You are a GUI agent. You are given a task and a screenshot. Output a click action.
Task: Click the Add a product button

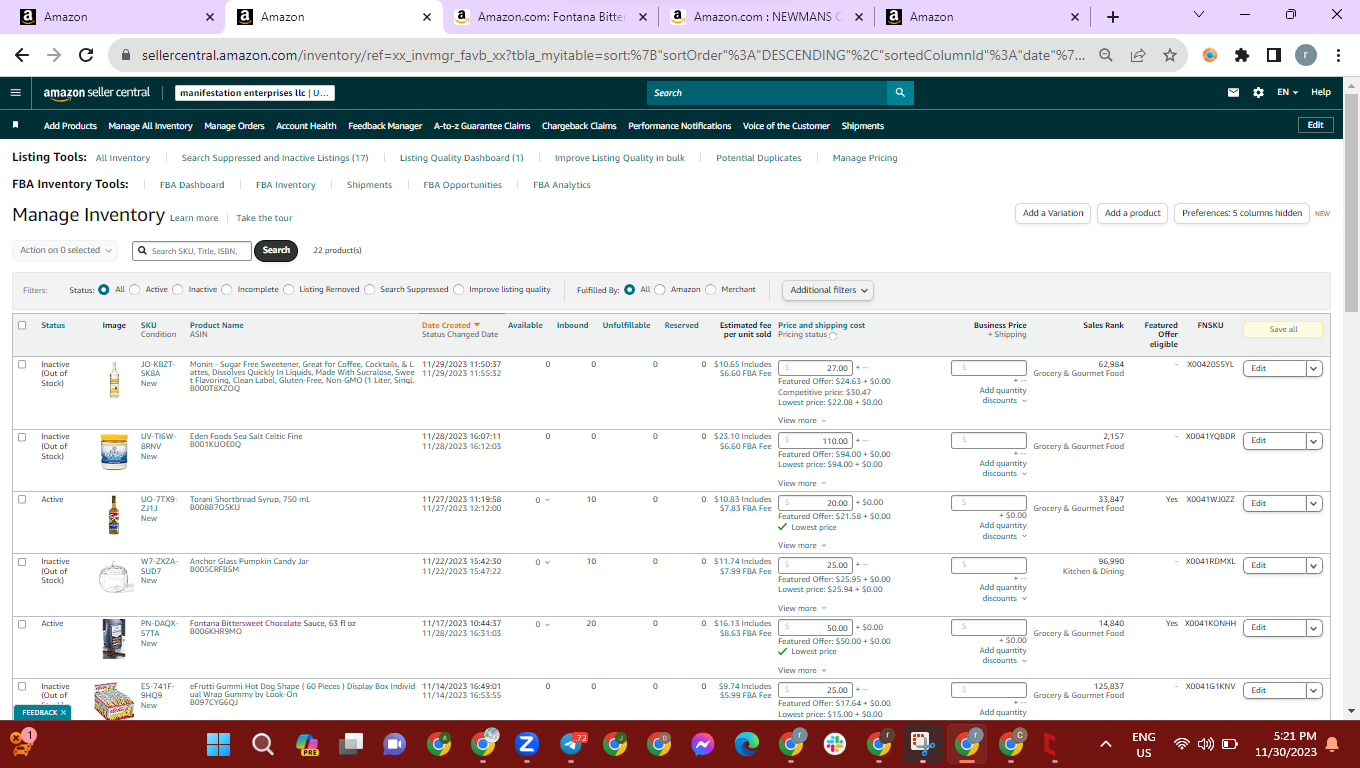tap(1133, 213)
